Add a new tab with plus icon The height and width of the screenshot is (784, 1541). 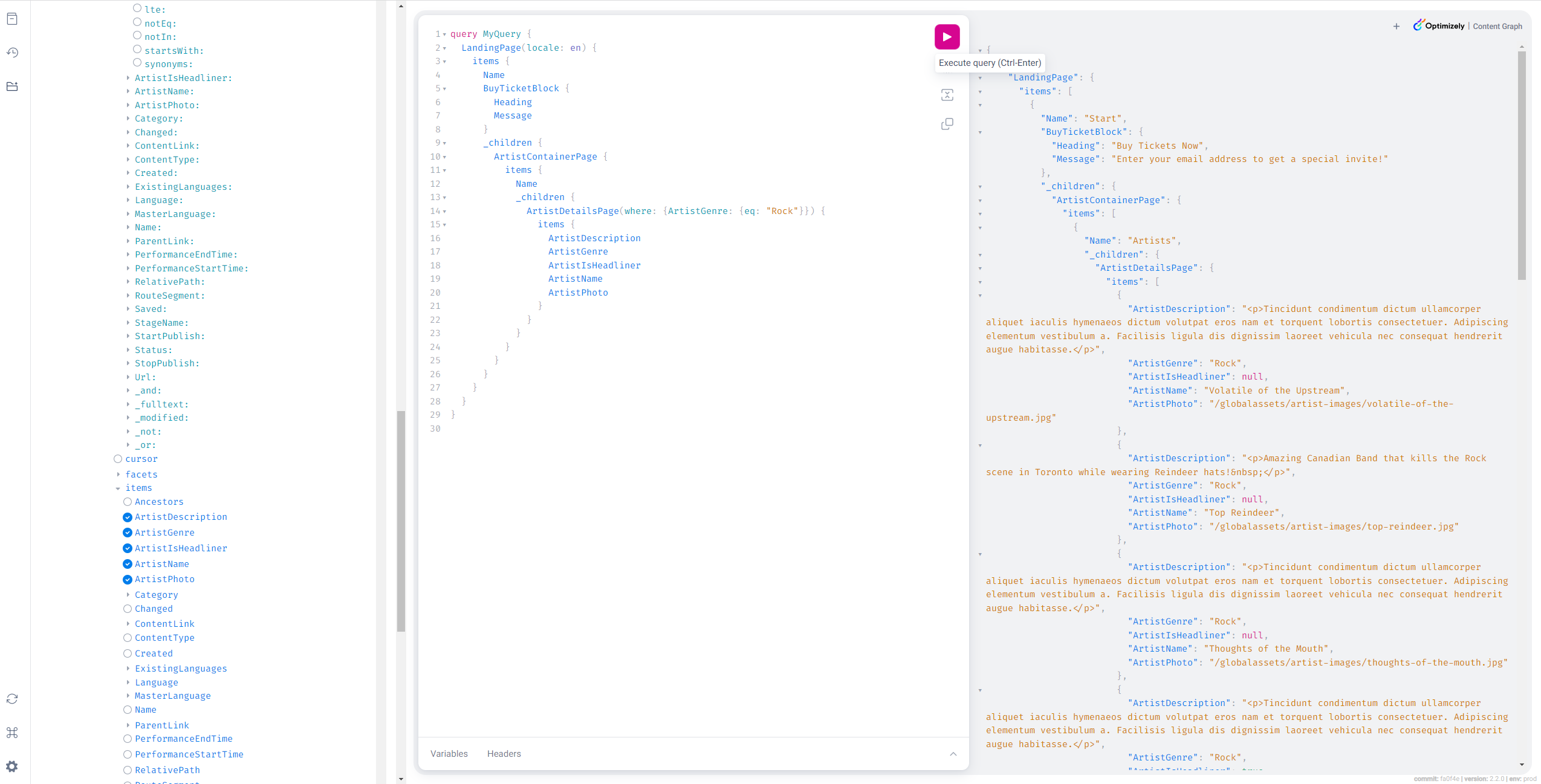1396,26
